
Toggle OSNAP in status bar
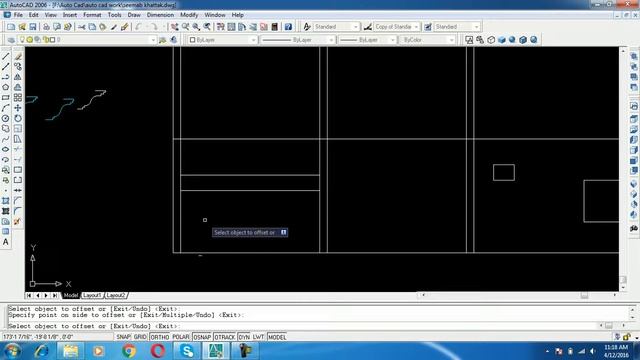[202, 337]
